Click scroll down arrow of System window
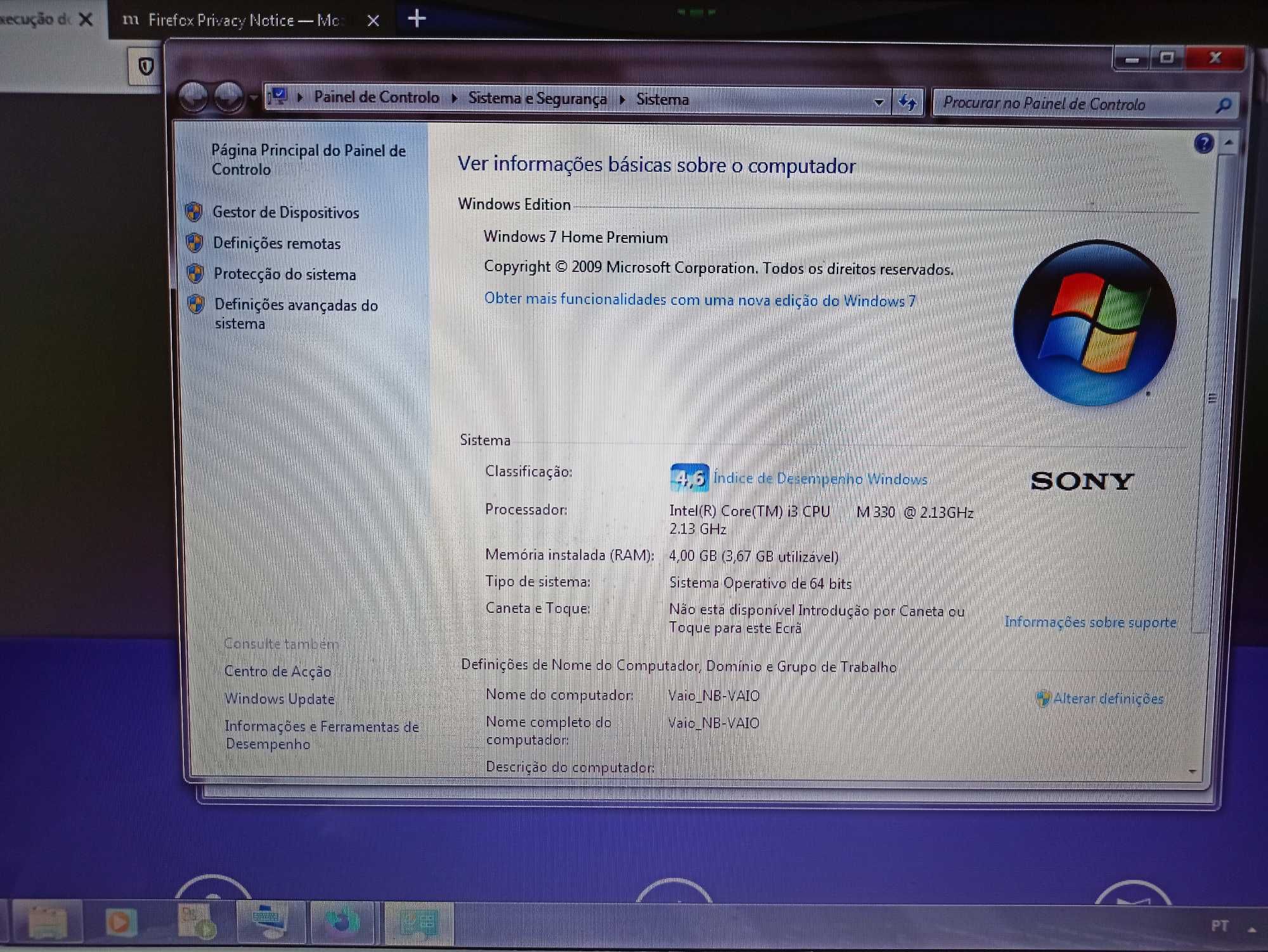Image resolution: width=1268 pixels, height=952 pixels. click(1193, 771)
